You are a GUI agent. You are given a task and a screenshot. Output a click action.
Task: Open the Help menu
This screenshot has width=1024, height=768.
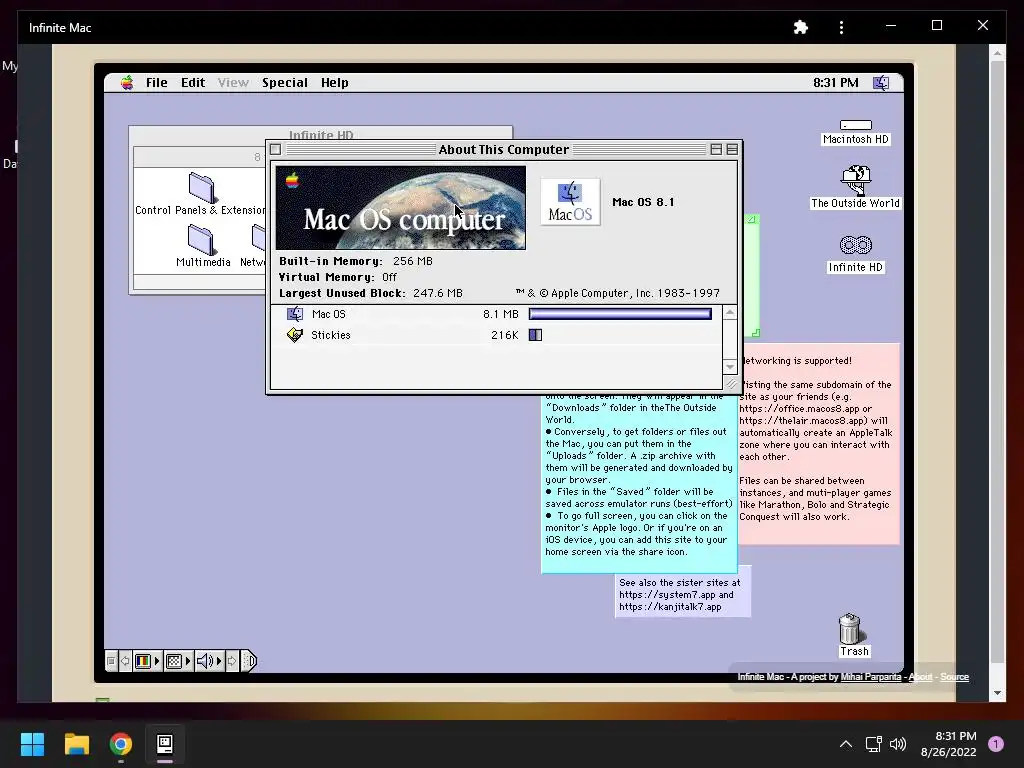point(334,82)
